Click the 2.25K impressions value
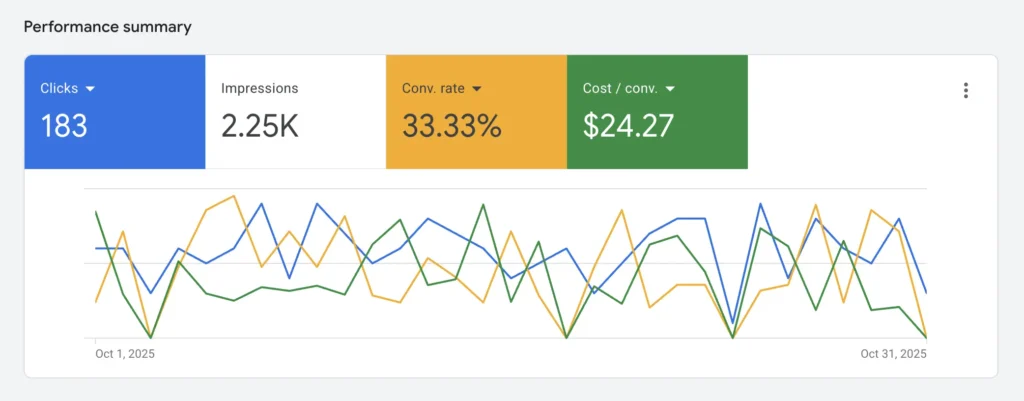Viewport: 1024px width, 401px height. click(x=259, y=126)
